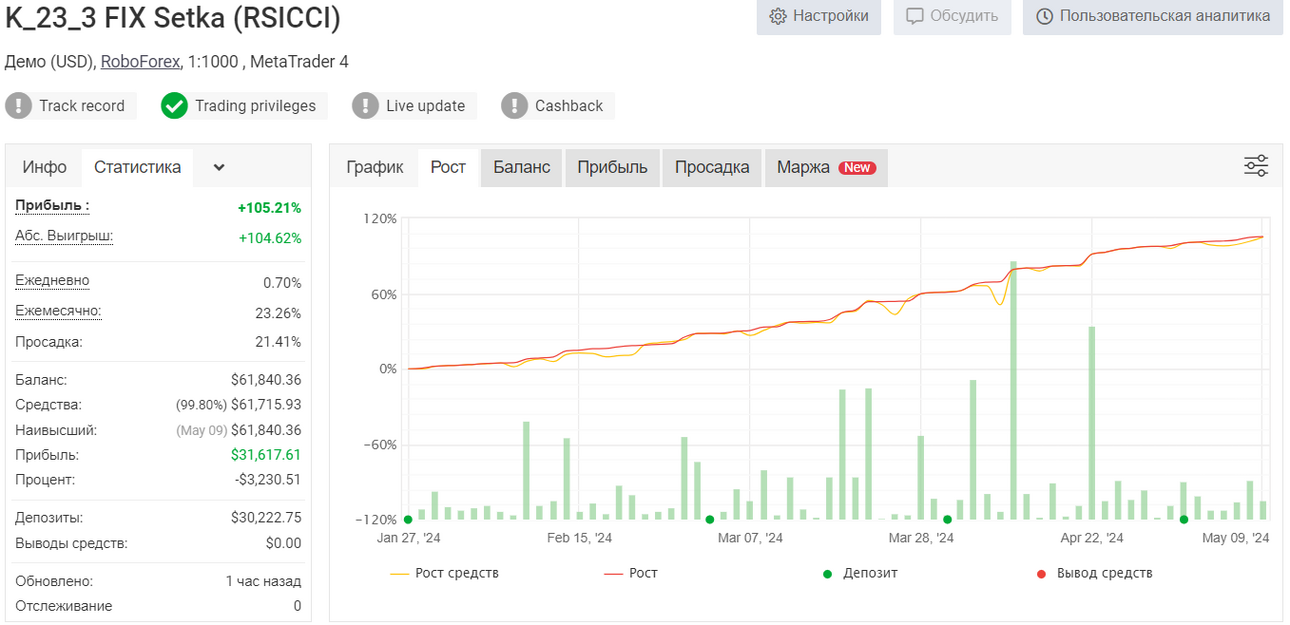Click the 21.41% drawdown value
This screenshot has height=625, width=1290.
pyautogui.click(x=278, y=342)
